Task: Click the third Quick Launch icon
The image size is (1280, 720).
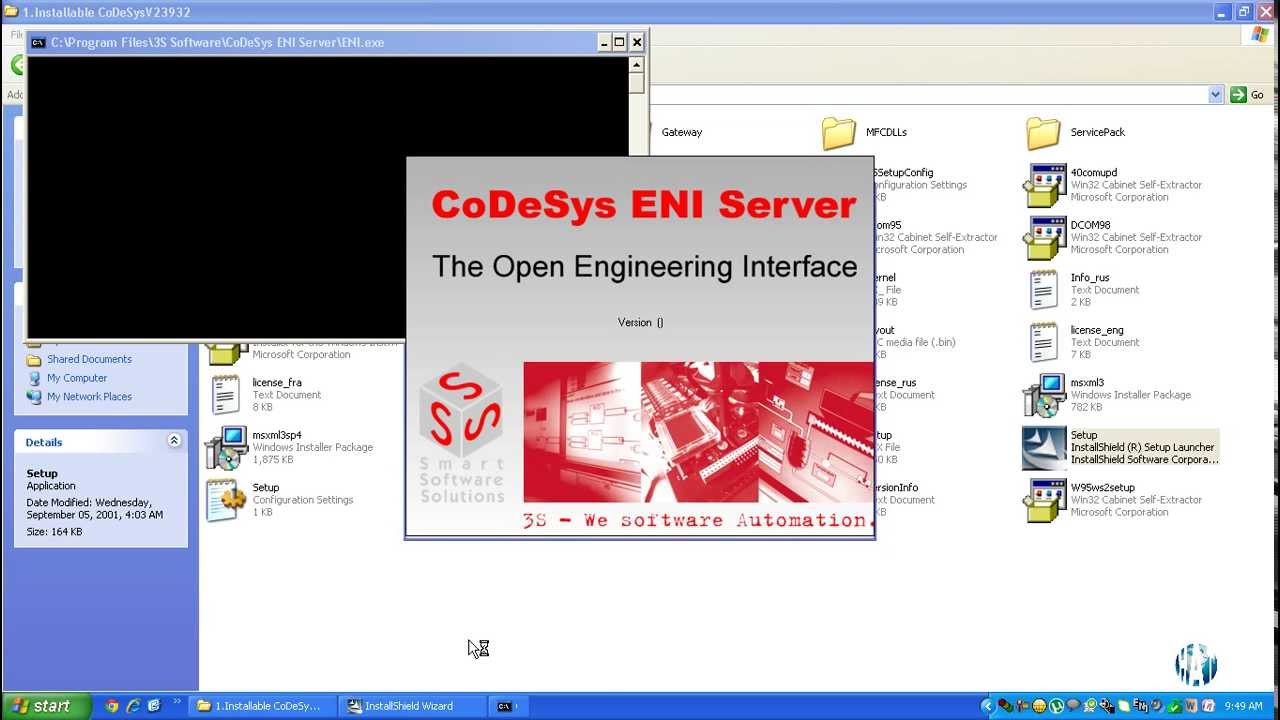Action: click(154, 706)
